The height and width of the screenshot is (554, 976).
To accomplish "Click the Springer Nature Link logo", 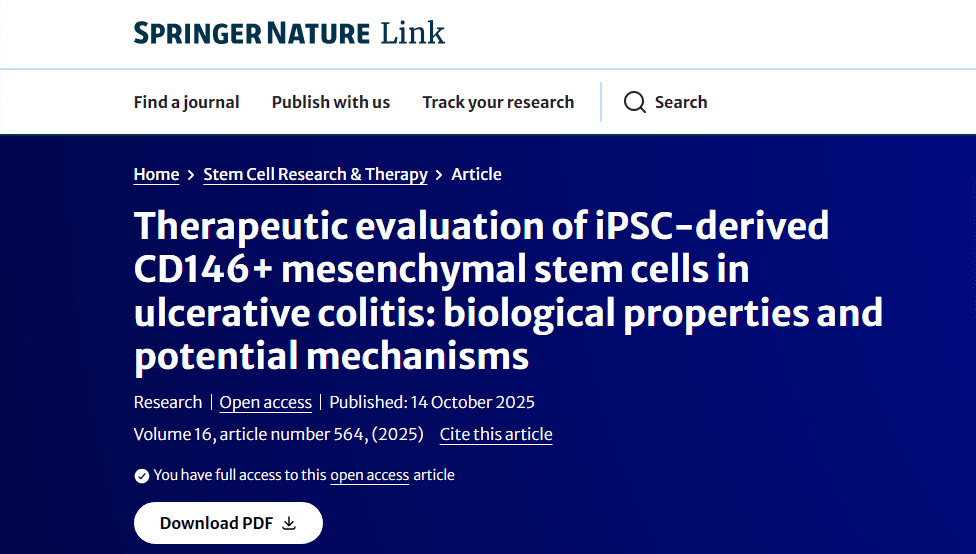I will click(289, 33).
